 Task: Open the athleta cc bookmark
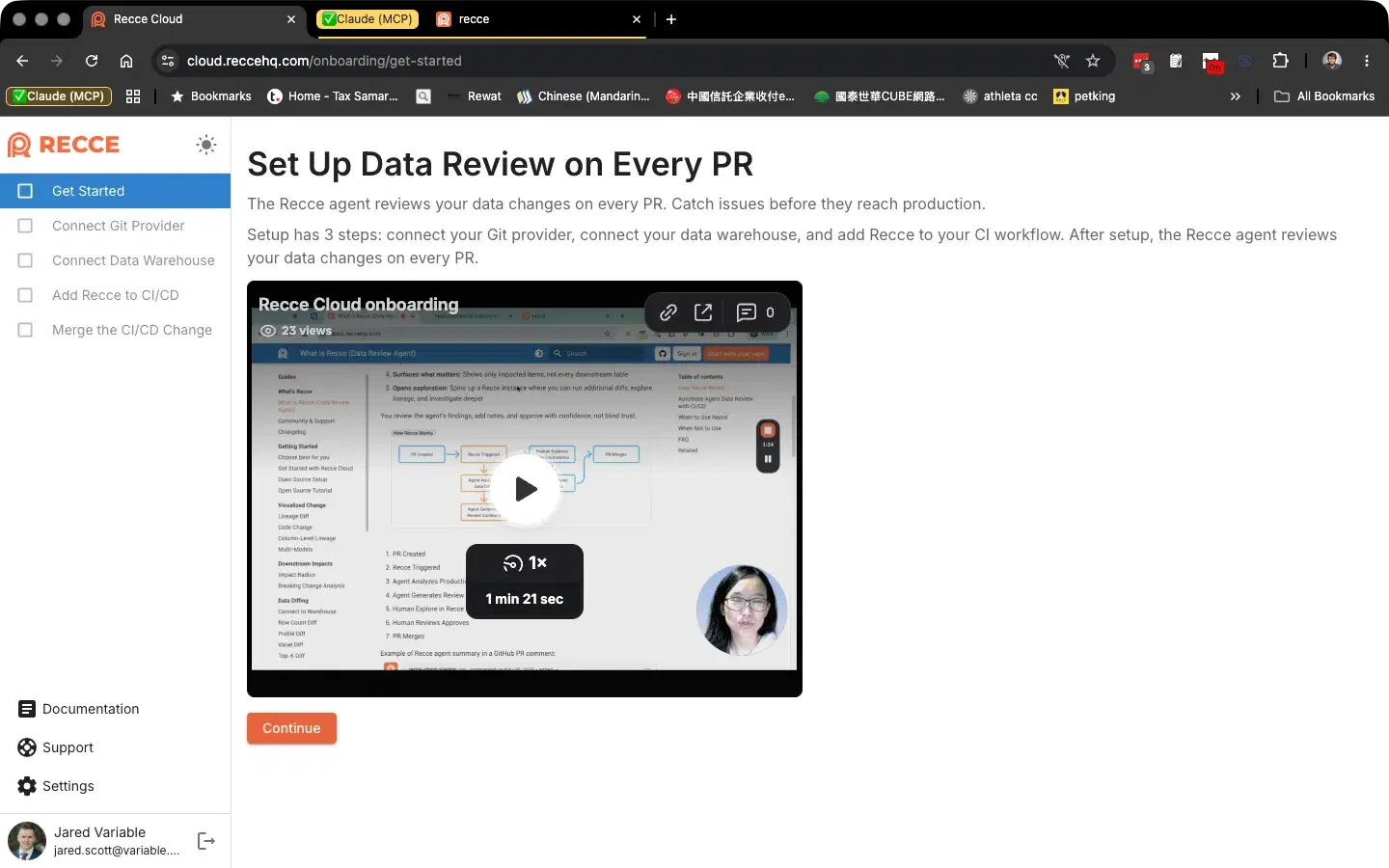(1000, 96)
